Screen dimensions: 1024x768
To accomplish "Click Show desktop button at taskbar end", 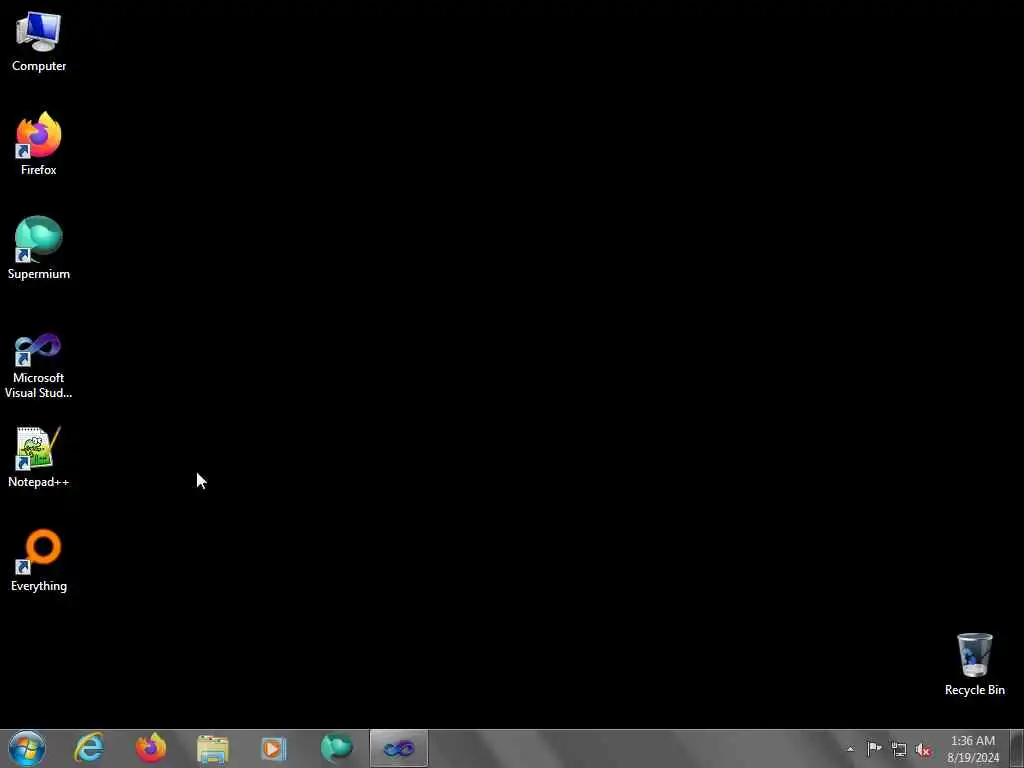I will [1017, 749].
